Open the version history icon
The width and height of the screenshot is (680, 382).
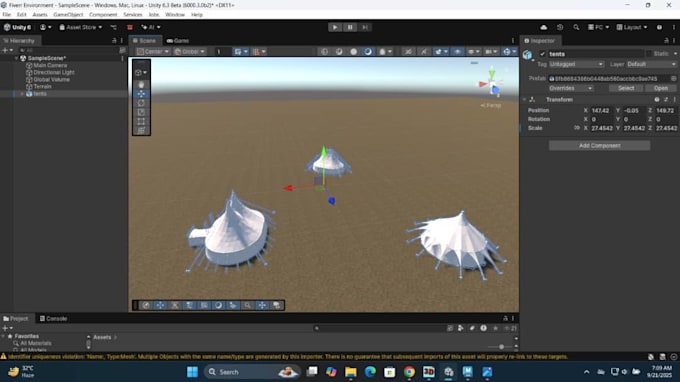(x=560, y=27)
